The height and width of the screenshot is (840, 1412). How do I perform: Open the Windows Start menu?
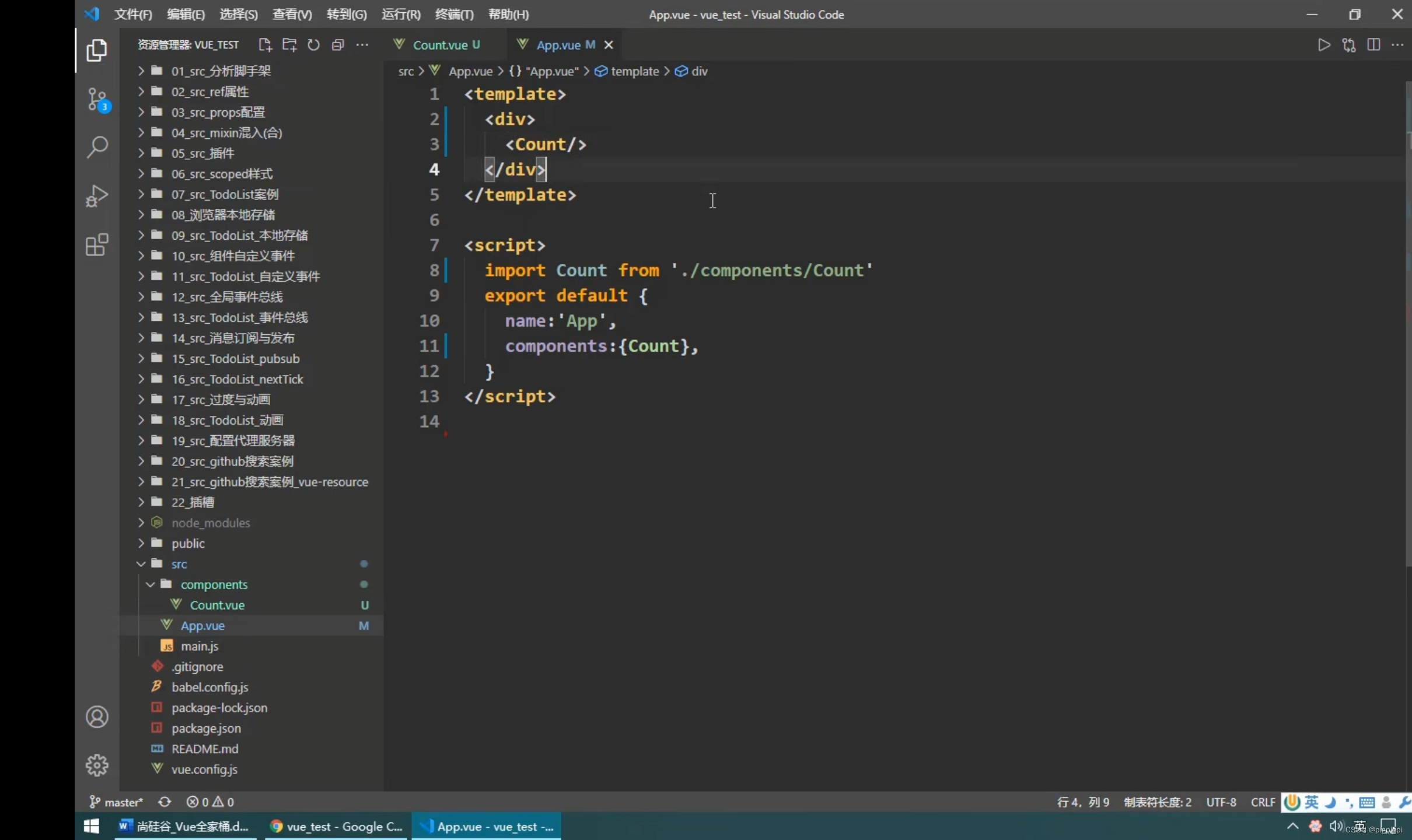(x=92, y=827)
